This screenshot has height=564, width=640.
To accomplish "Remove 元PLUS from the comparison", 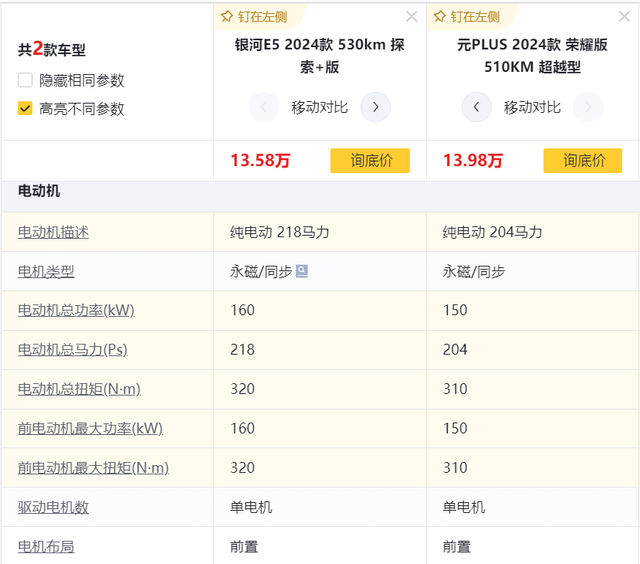I will 625,17.
